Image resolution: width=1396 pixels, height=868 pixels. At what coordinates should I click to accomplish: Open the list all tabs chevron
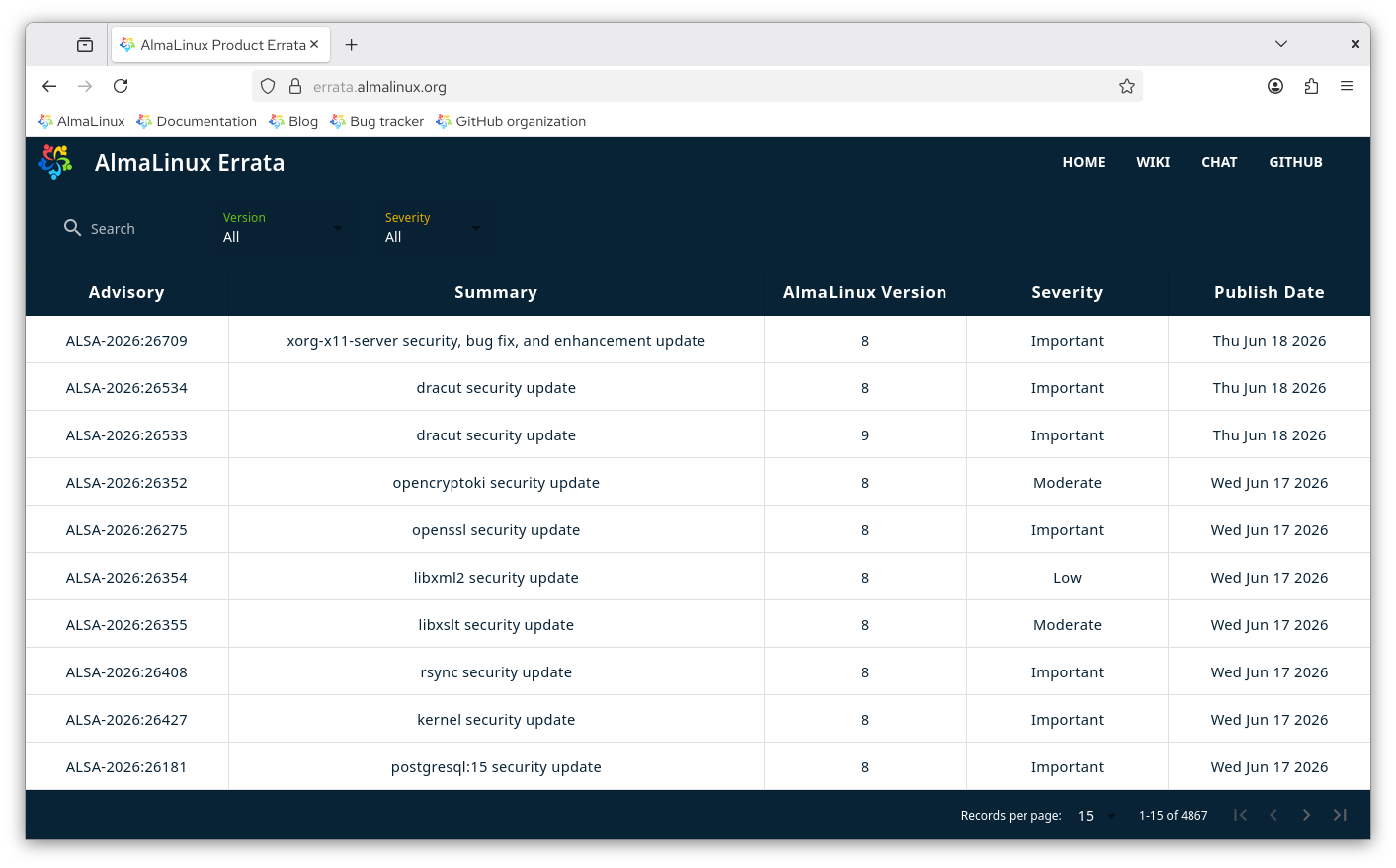click(1280, 44)
